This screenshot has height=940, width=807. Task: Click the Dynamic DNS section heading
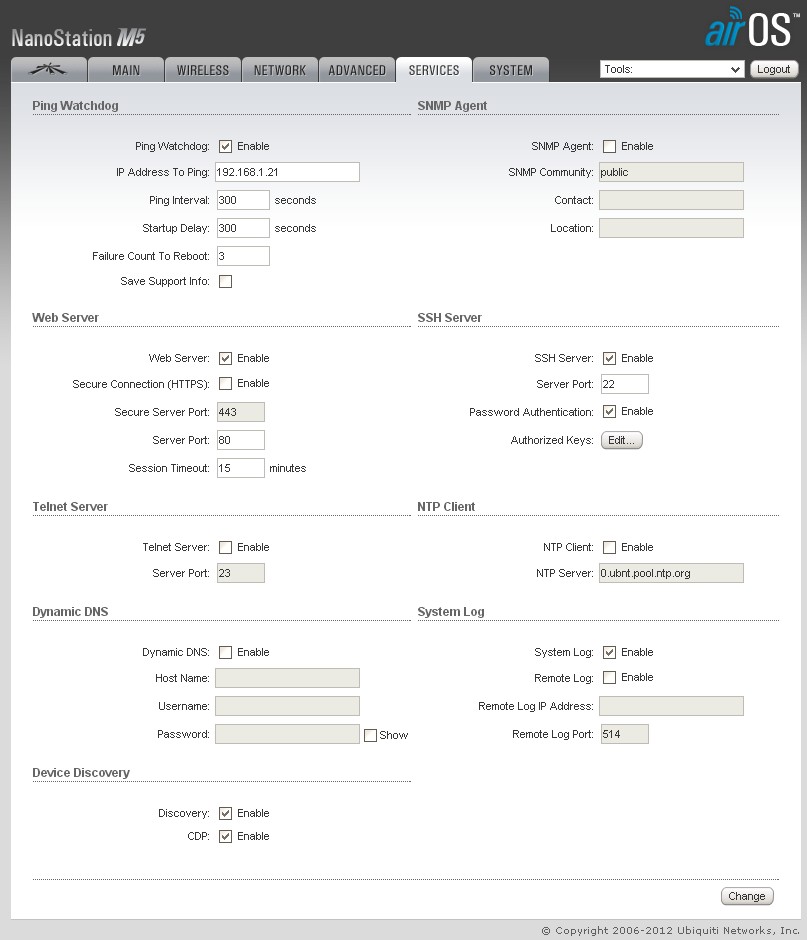tap(70, 611)
